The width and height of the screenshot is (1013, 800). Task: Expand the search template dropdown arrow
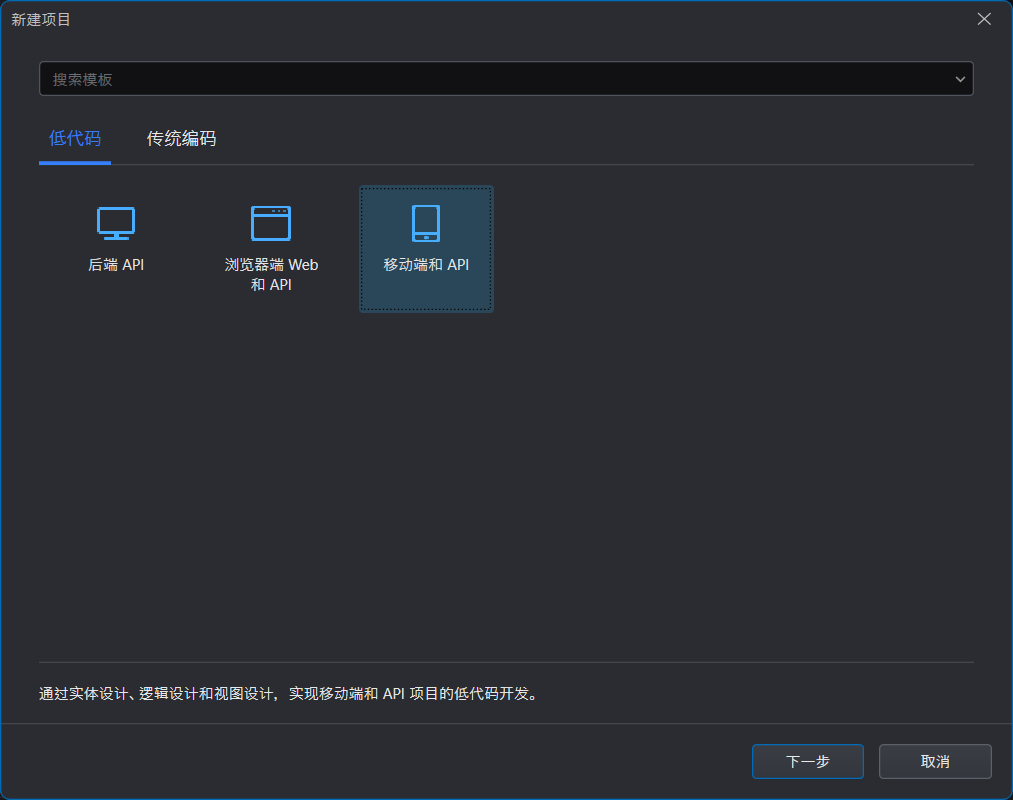(960, 79)
